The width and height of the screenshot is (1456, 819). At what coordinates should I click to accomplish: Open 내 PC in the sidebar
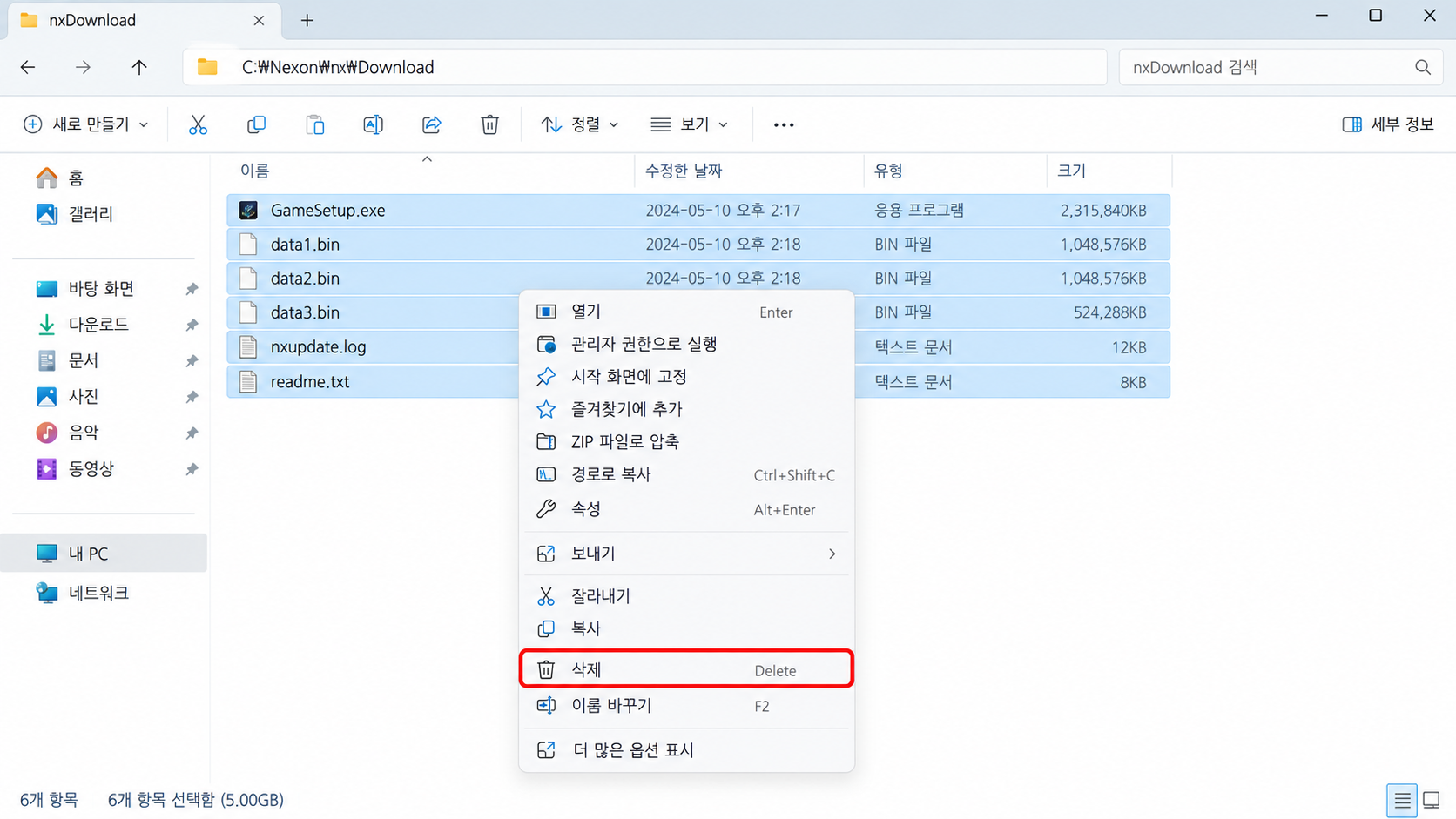click(x=104, y=553)
